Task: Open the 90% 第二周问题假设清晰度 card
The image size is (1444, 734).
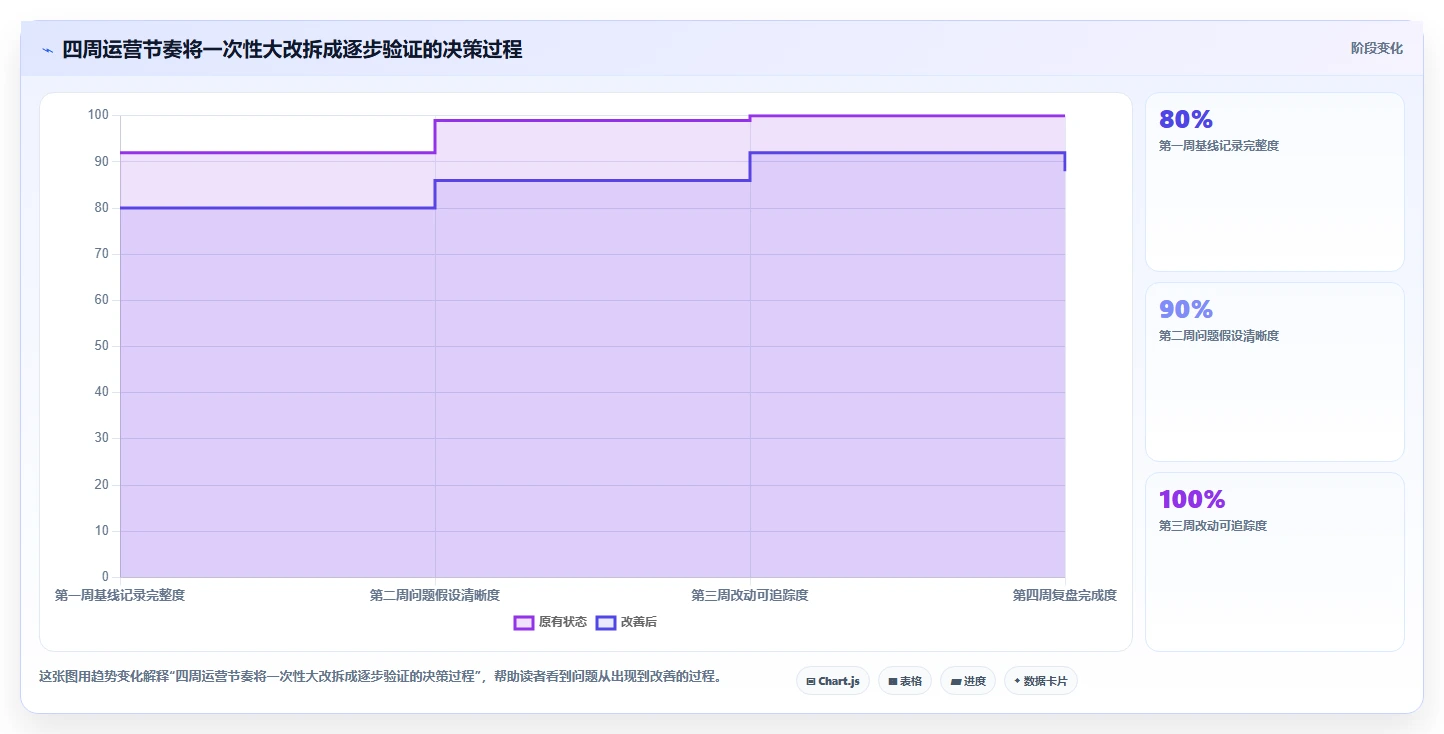Action: click(1275, 372)
